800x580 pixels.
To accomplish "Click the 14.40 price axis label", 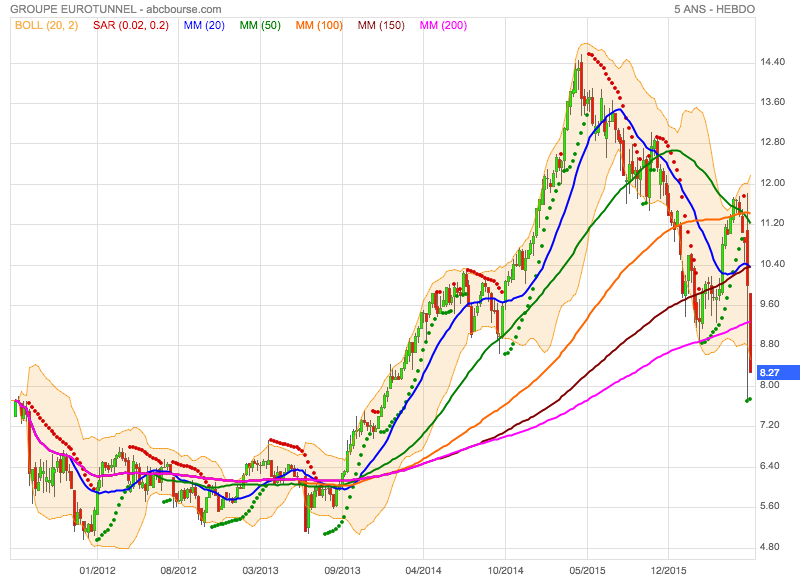I will pos(772,62).
